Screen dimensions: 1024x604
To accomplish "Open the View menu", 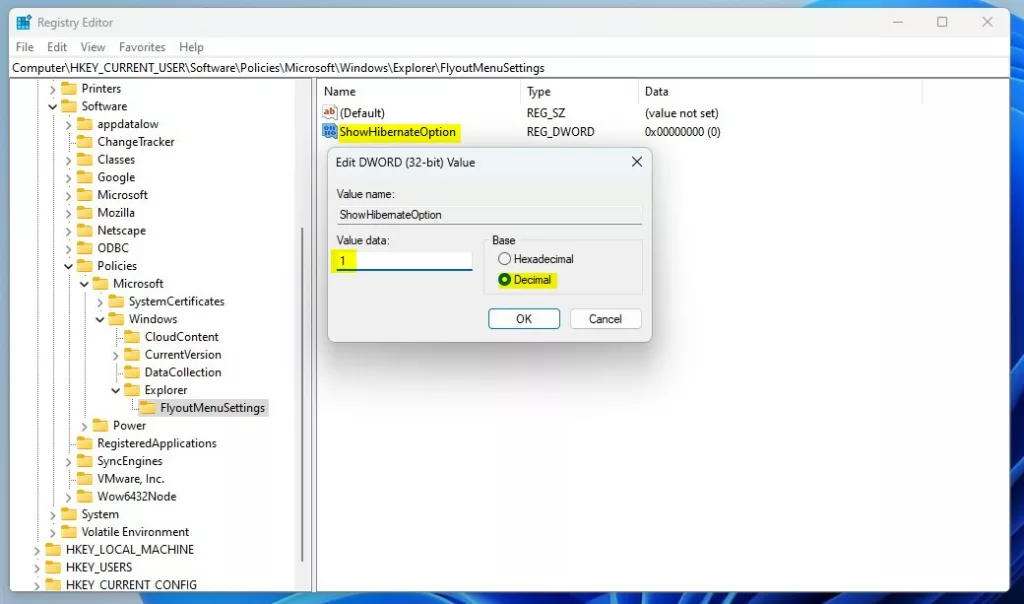I will [x=93, y=47].
